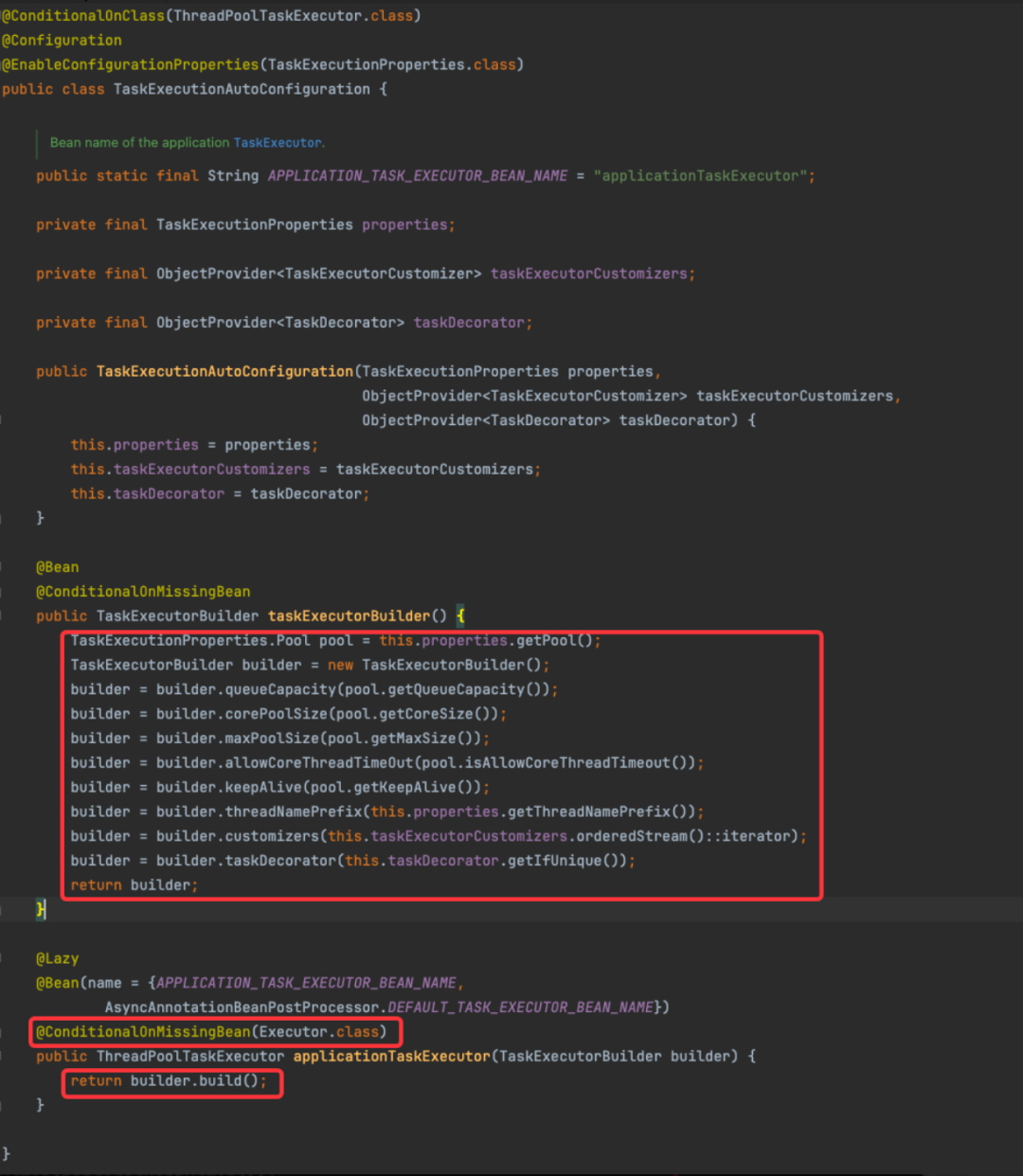
Task: Click TaskExecutionProperties.class in the annotation argument
Action: [392, 65]
